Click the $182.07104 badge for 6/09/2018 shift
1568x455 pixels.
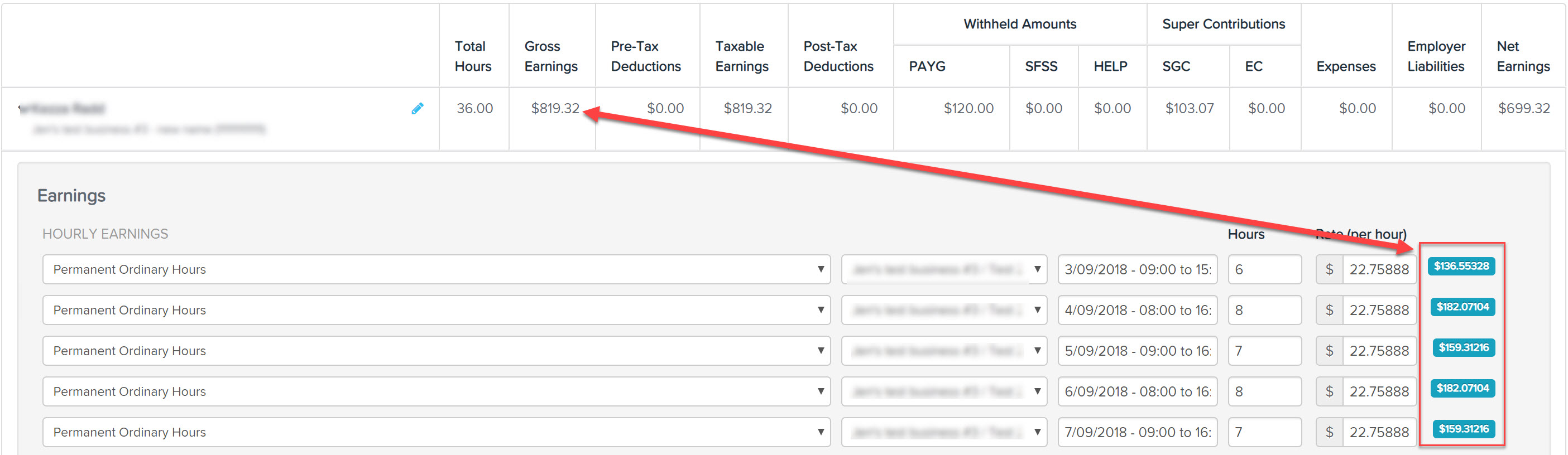point(1462,388)
